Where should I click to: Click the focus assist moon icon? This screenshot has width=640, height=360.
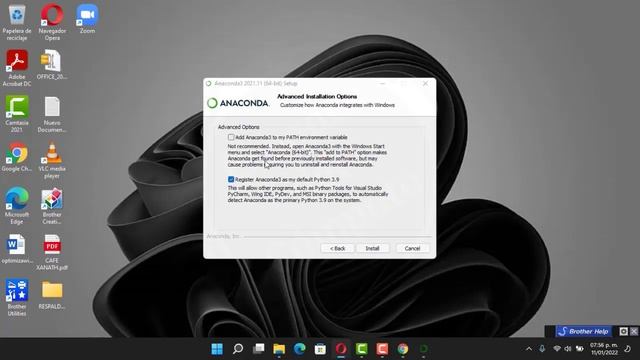(x=628, y=349)
